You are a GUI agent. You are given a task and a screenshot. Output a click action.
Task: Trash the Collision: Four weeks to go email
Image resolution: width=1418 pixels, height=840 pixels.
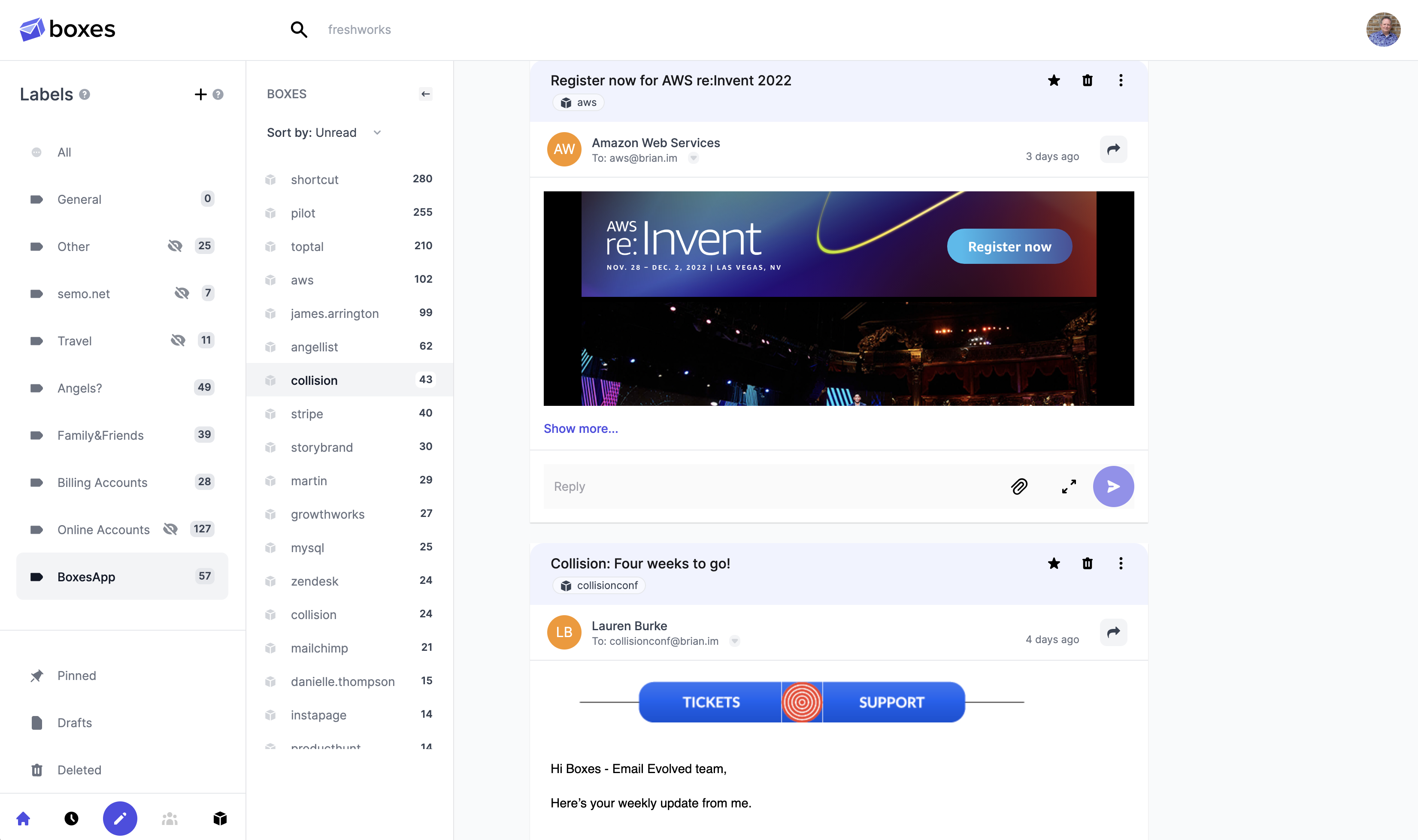click(1087, 564)
